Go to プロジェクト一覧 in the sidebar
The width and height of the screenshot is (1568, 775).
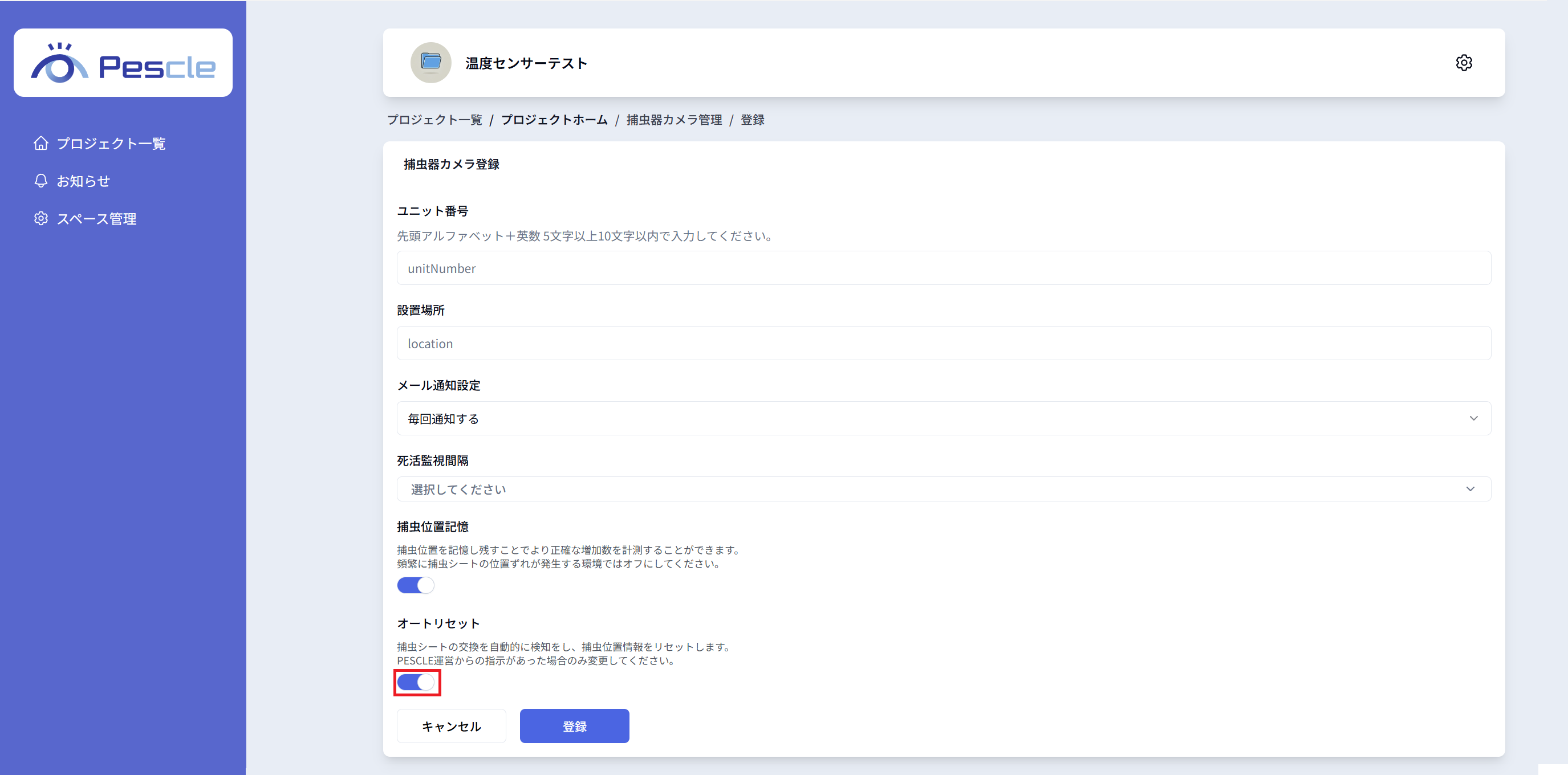click(111, 143)
